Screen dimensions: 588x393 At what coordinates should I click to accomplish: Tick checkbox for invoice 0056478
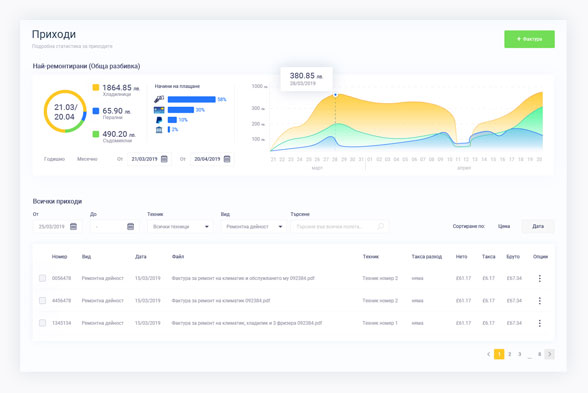coord(42,278)
